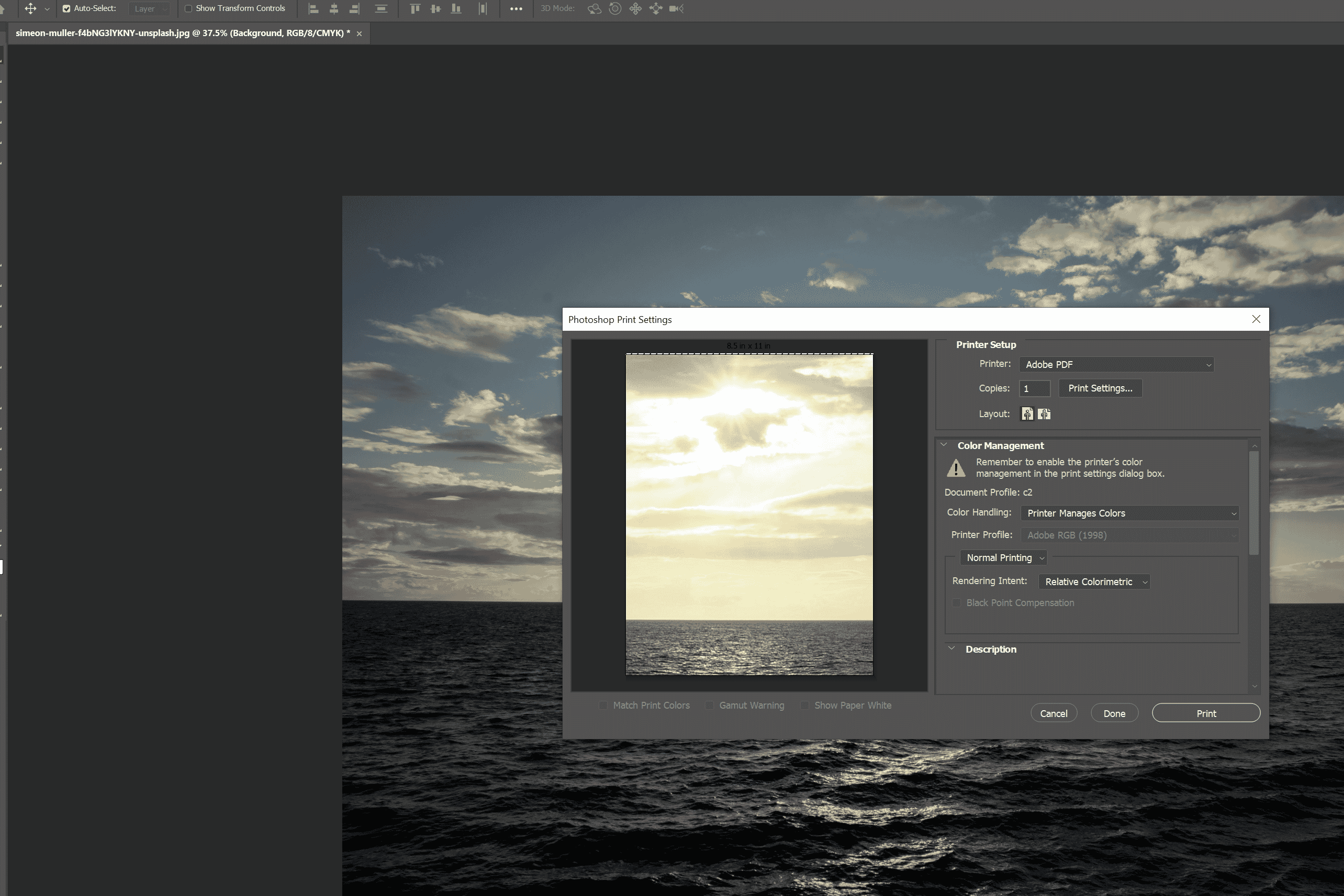The height and width of the screenshot is (896, 1344).
Task: Click the Align horizontal centers icon
Action: [334, 8]
